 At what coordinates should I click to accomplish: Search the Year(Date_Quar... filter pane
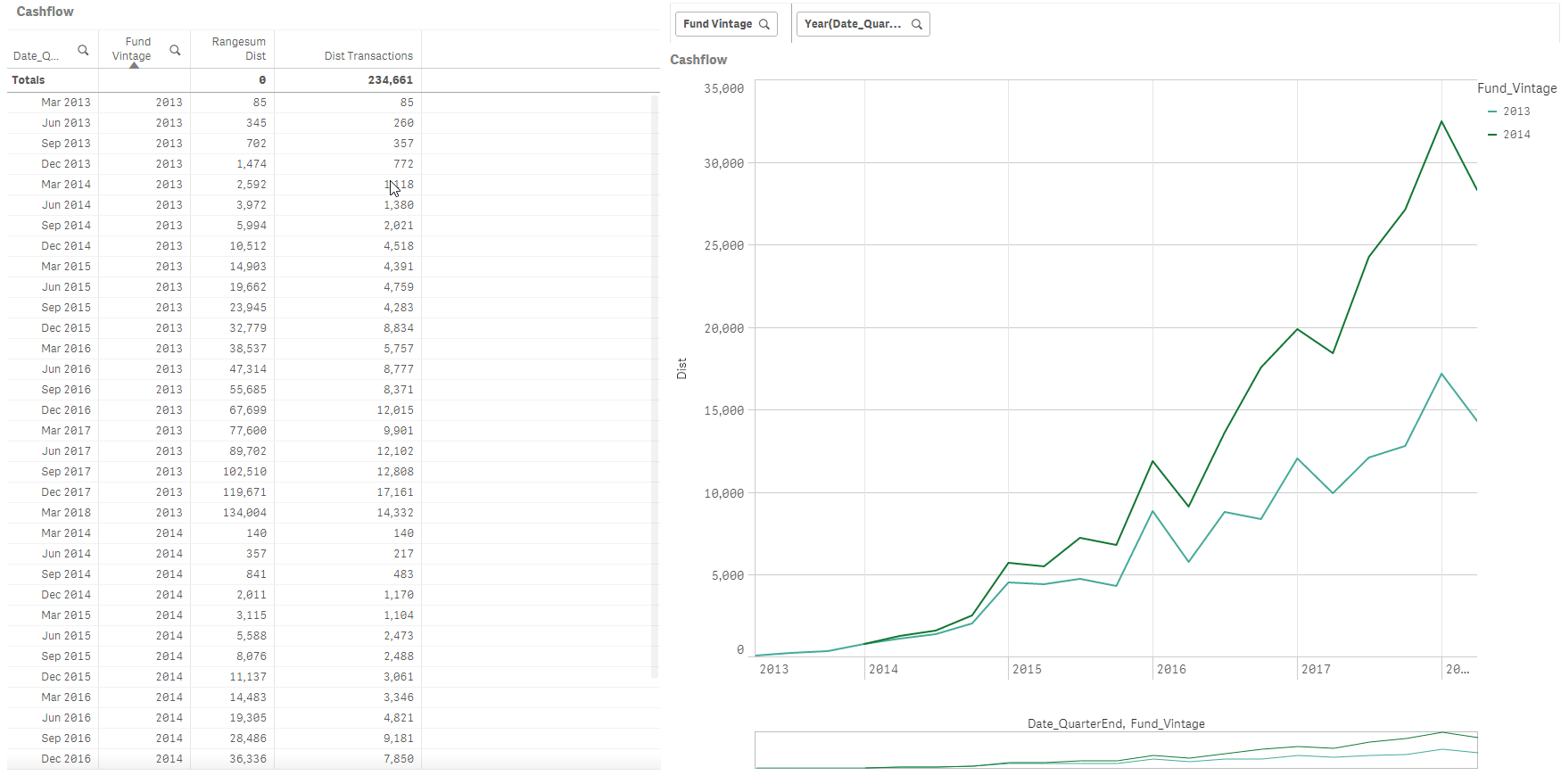click(917, 24)
